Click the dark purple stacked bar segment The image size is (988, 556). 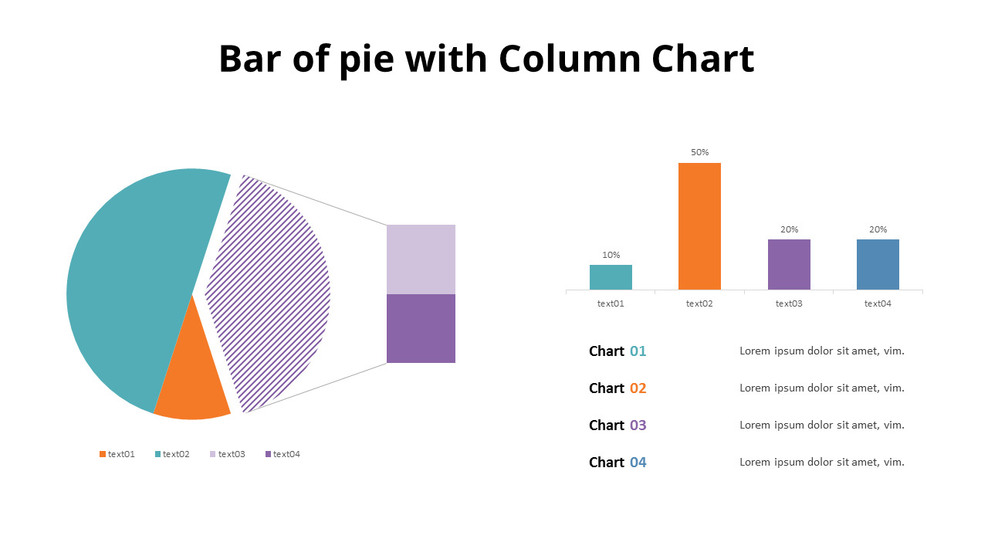tap(420, 328)
